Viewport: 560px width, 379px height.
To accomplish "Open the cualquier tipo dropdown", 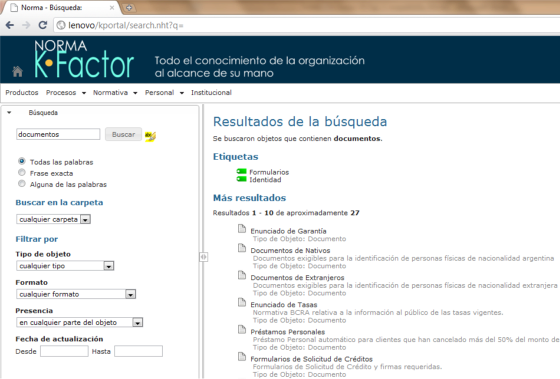I will [65, 266].
